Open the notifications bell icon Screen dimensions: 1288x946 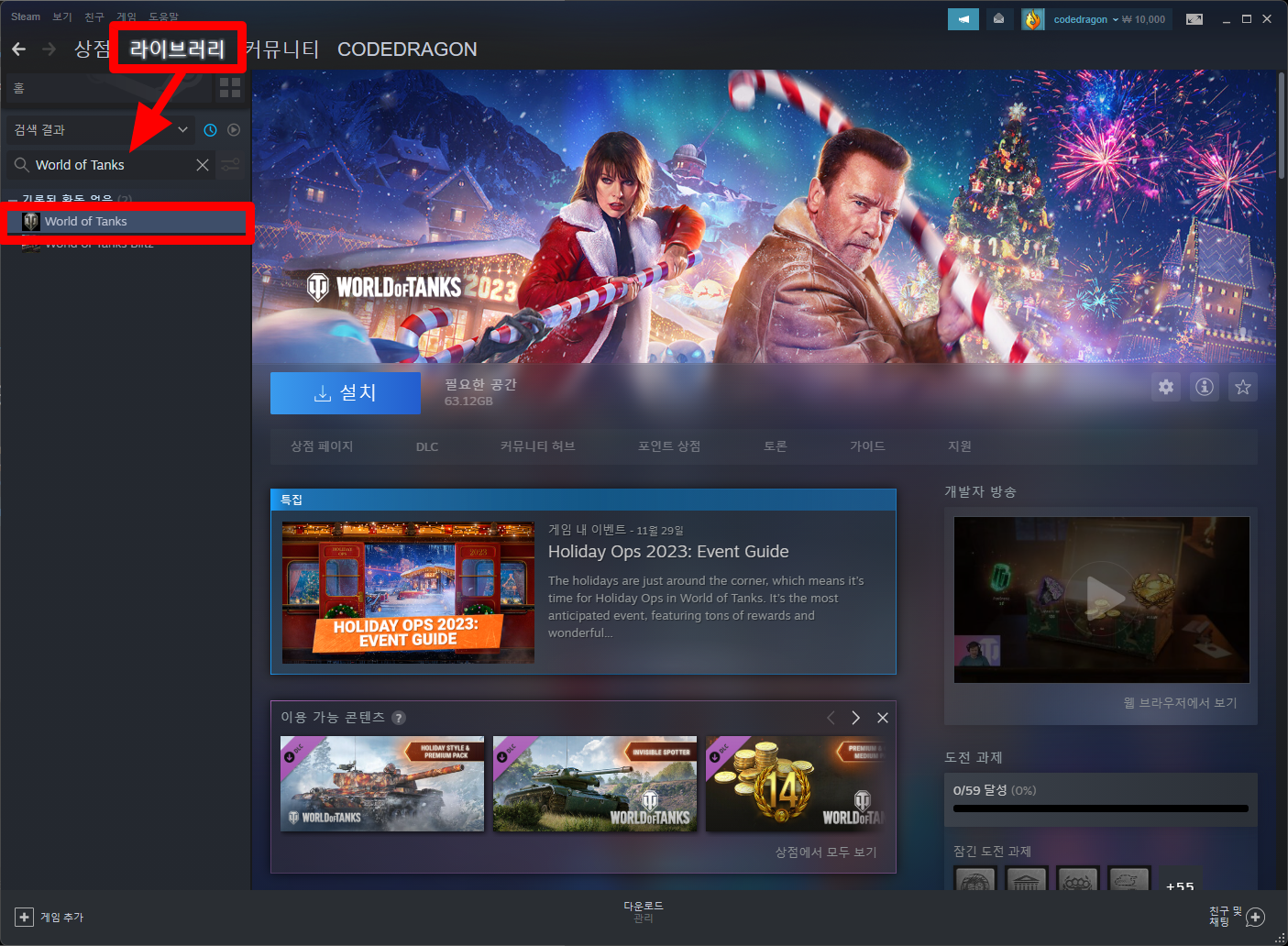coord(999,19)
